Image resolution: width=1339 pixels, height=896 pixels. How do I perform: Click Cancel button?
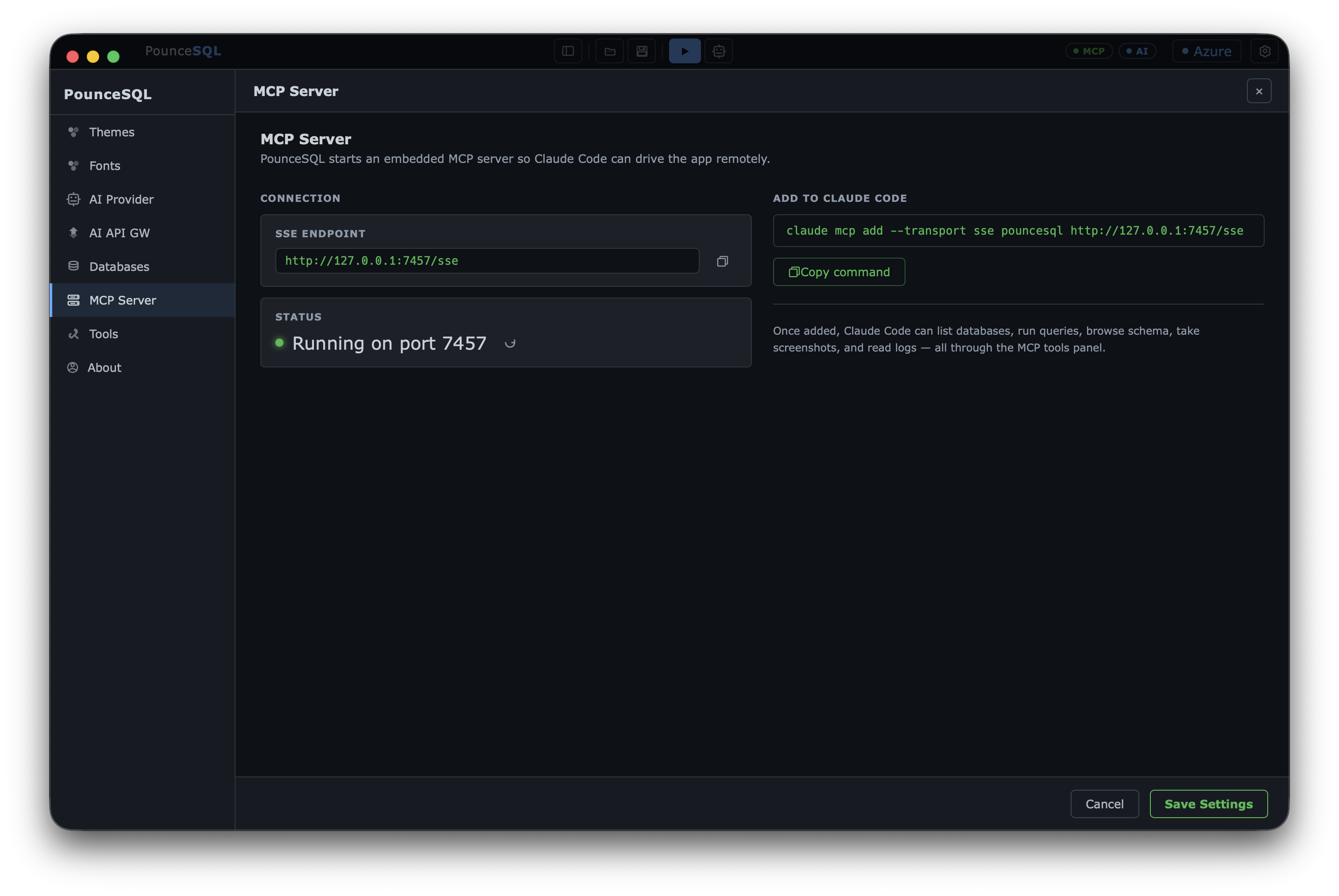pos(1104,803)
